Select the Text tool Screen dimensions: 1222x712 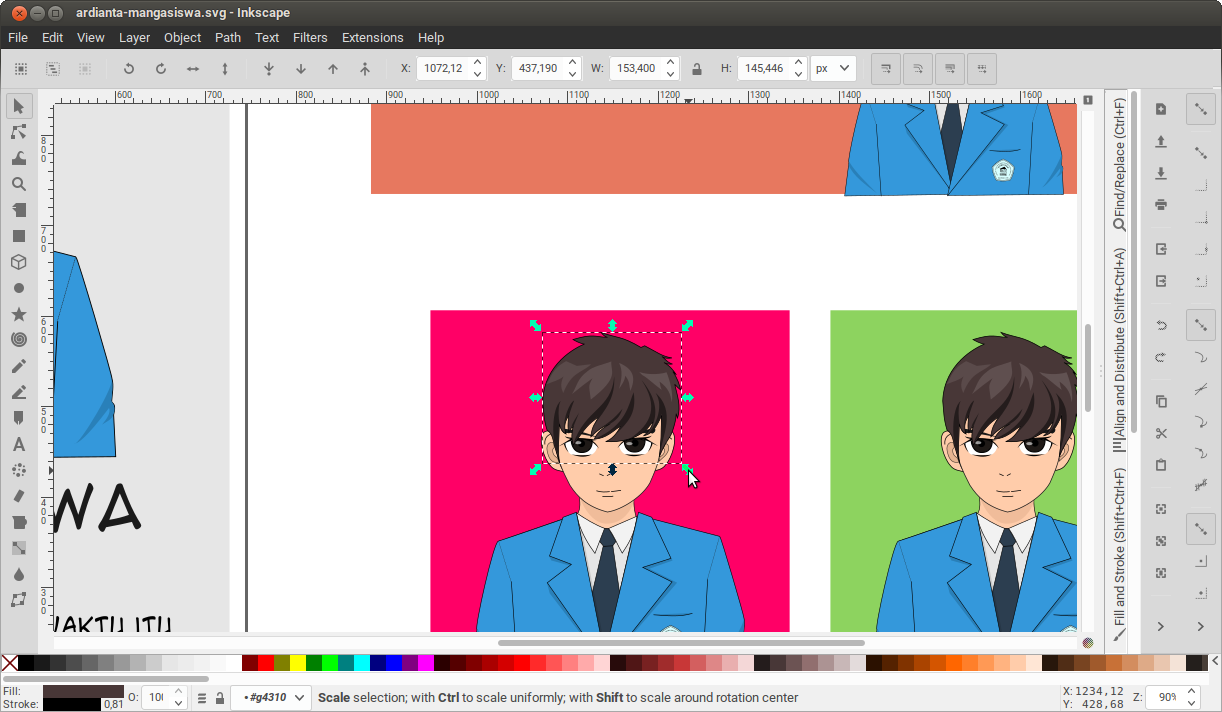click(x=18, y=444)
